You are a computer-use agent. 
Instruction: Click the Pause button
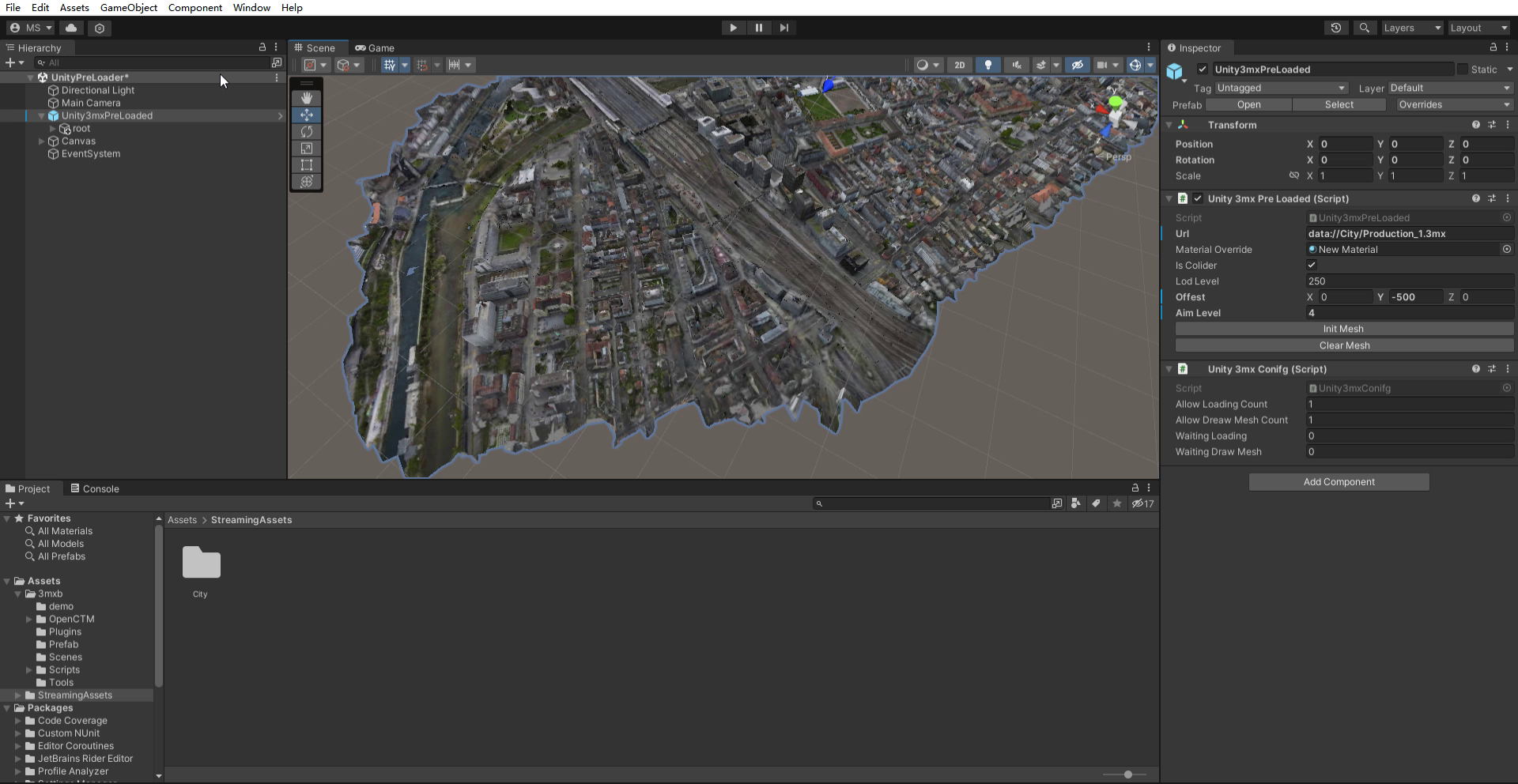758,28
